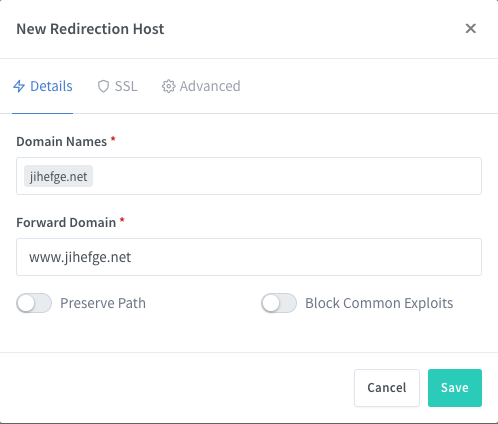Cancel the new redirection host

click(387, 388)
